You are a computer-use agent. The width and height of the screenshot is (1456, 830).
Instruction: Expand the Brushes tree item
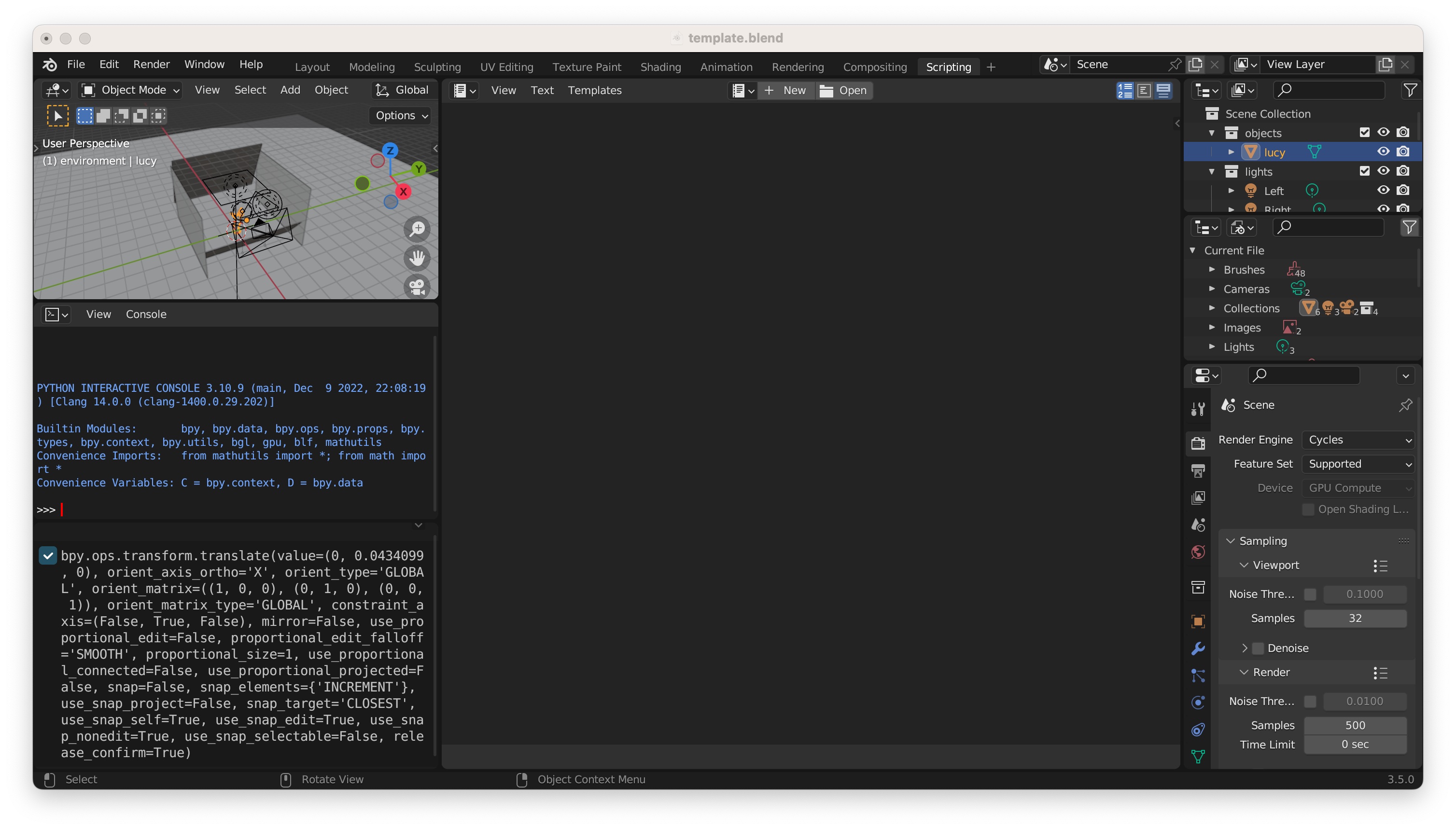(x=1212, y=270)
